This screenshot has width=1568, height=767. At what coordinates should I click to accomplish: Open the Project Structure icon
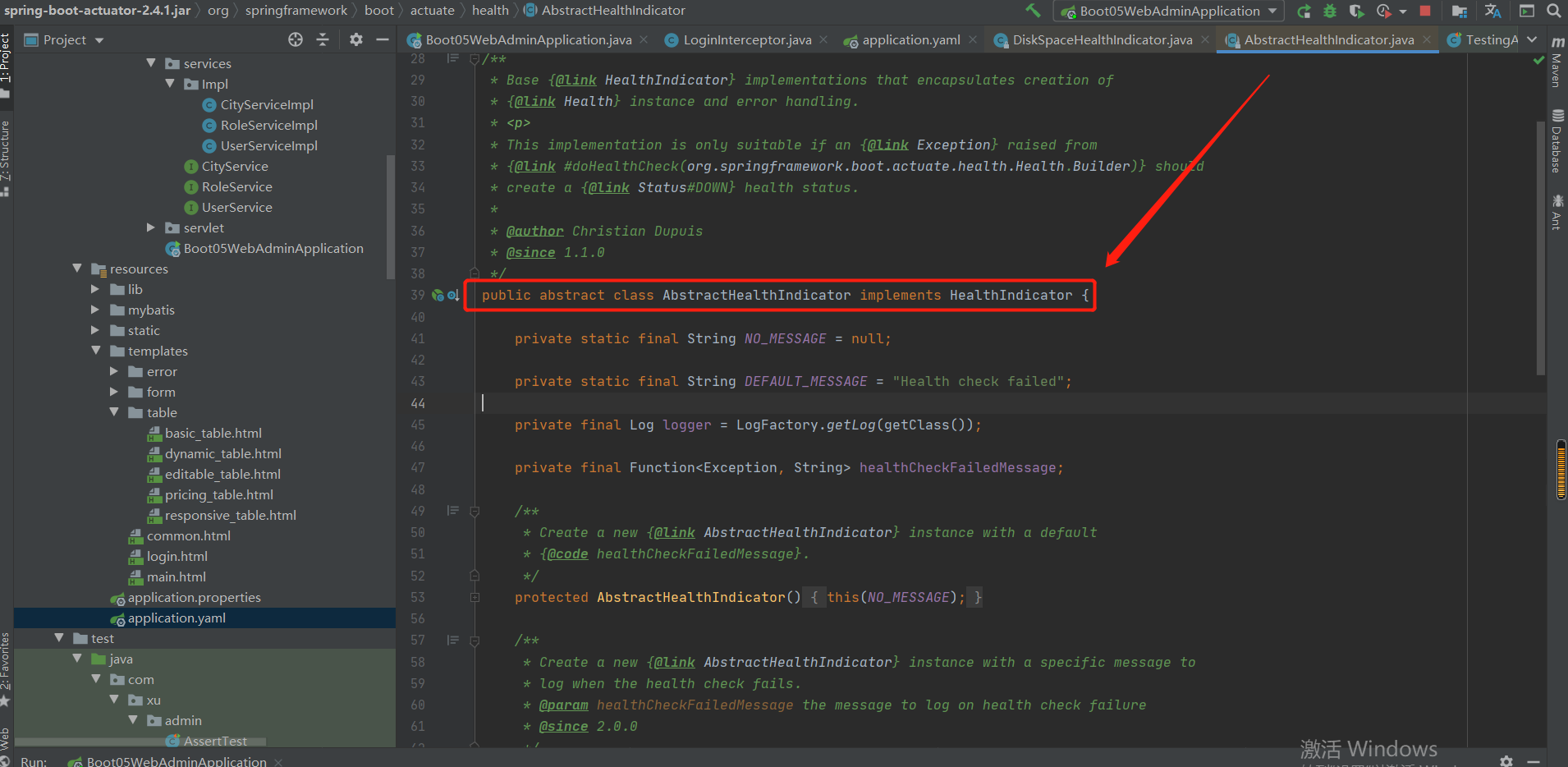(1459, 11)
